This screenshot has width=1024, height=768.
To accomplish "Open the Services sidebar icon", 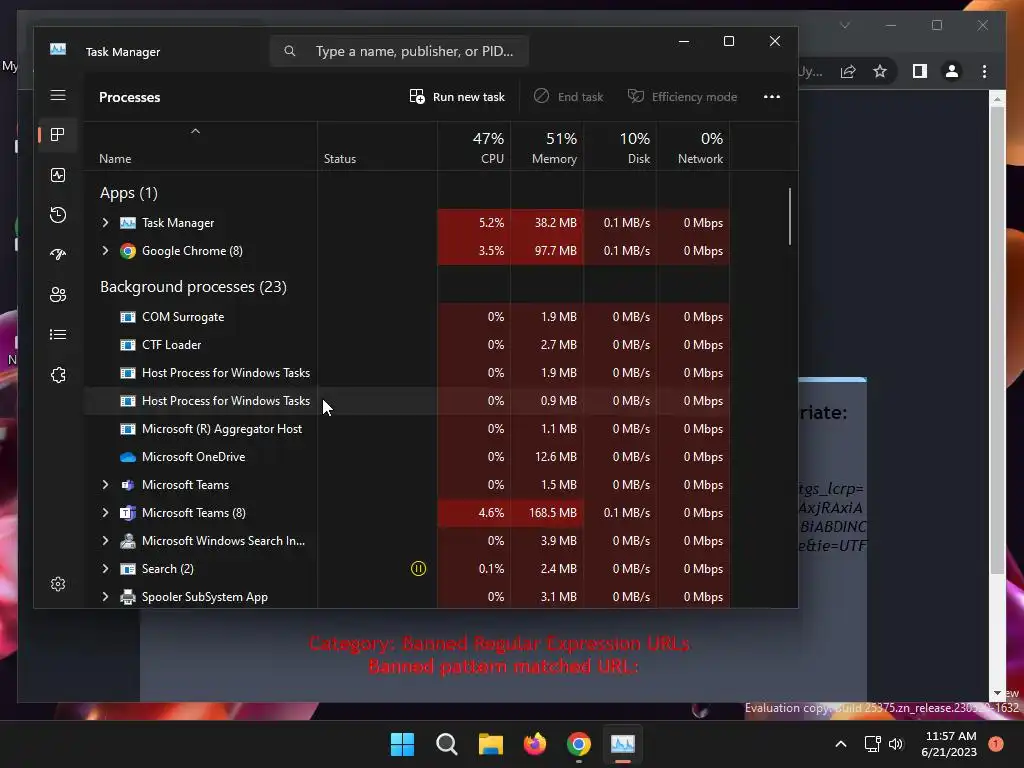I will pos(57,375).
